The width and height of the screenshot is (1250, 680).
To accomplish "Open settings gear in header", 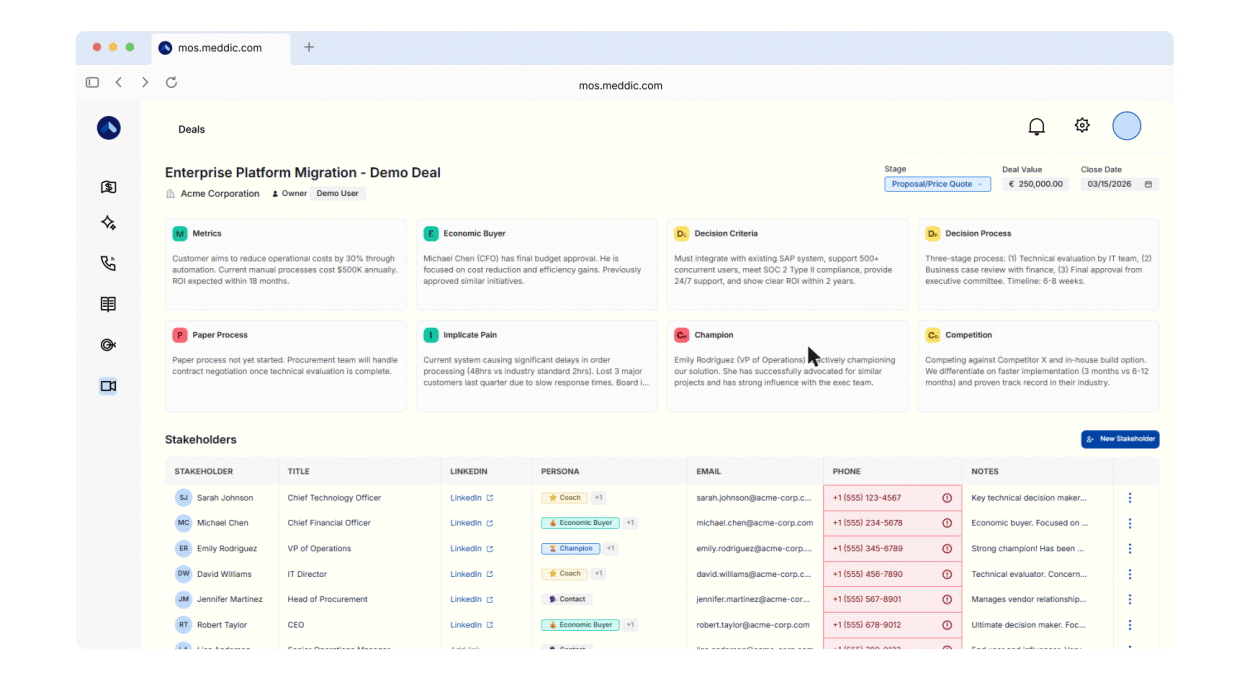I will [1082, 125].
